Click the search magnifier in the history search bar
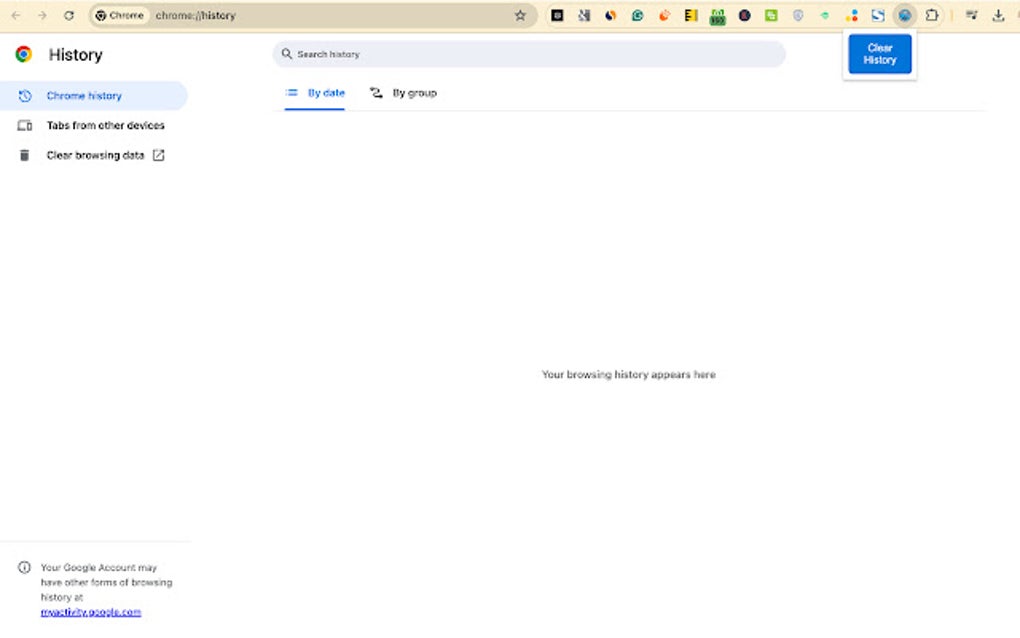 click(287, 54)
